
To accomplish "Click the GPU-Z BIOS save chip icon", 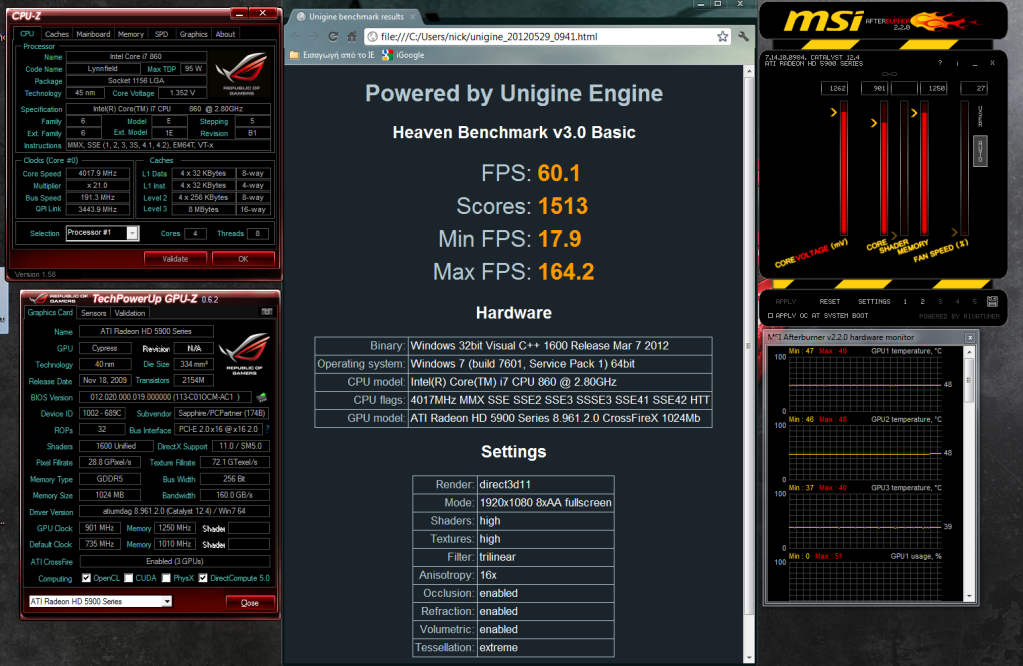I will 262,397.
